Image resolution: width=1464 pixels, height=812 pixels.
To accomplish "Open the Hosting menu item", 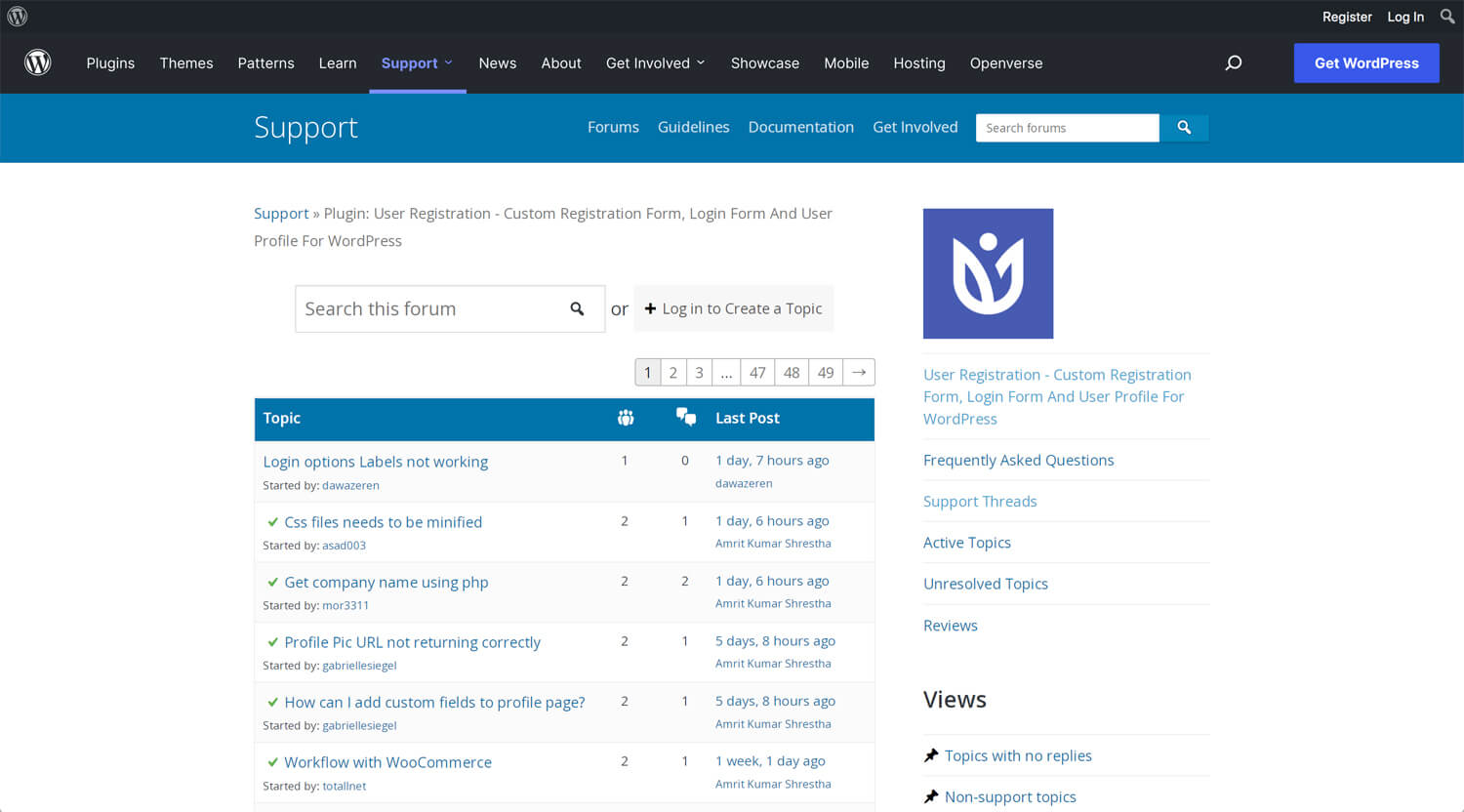I will coord(919,62).
